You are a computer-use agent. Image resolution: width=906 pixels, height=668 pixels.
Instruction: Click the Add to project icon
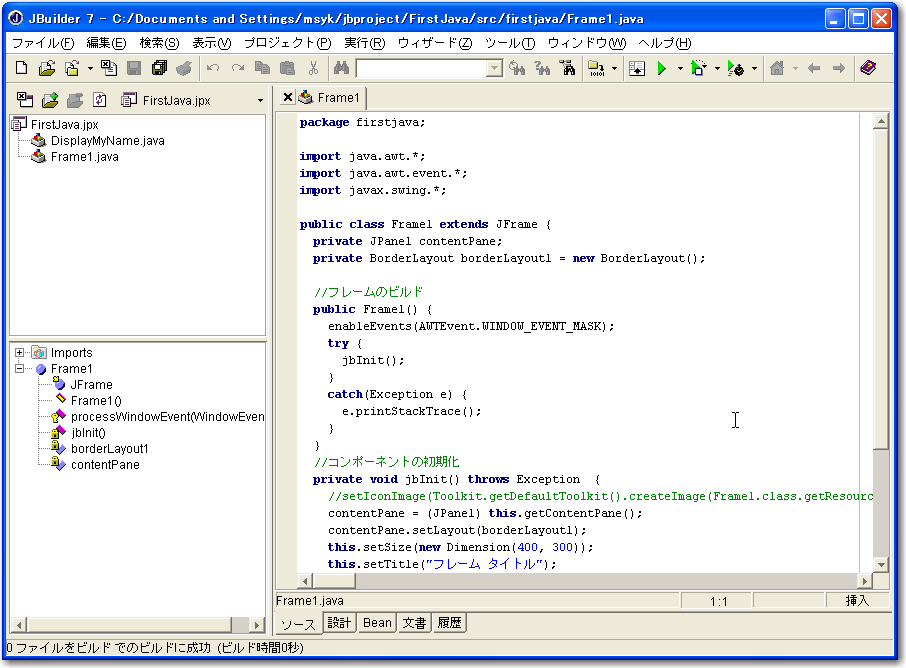point(50,100)
